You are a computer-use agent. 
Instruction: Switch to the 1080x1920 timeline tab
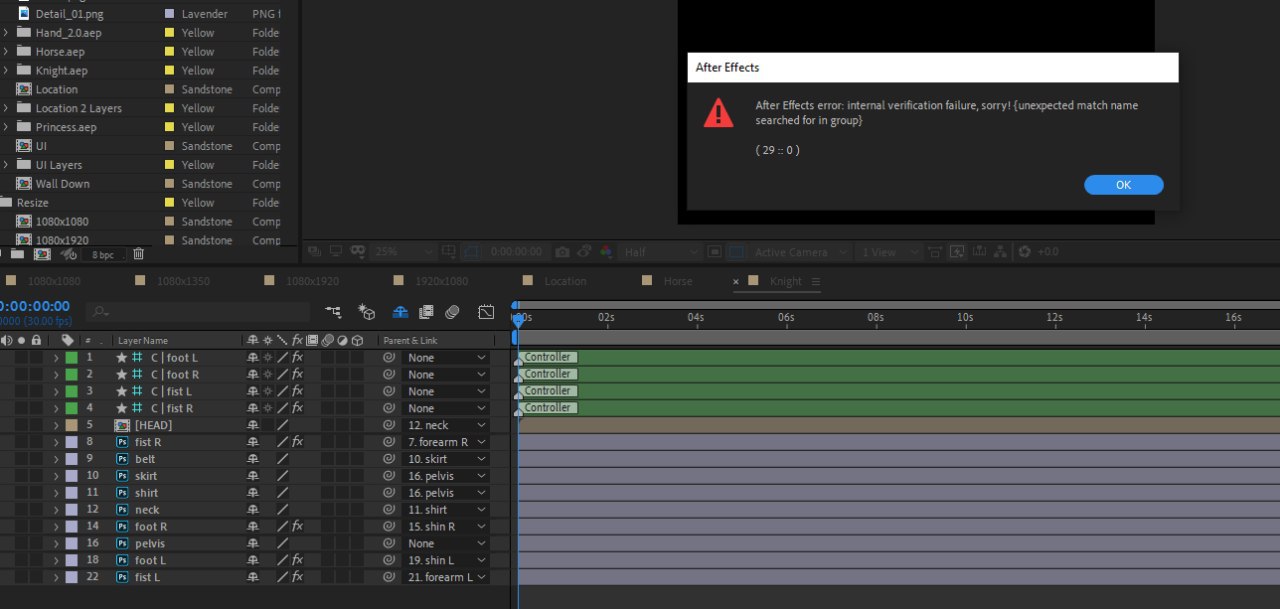[312, 282]
